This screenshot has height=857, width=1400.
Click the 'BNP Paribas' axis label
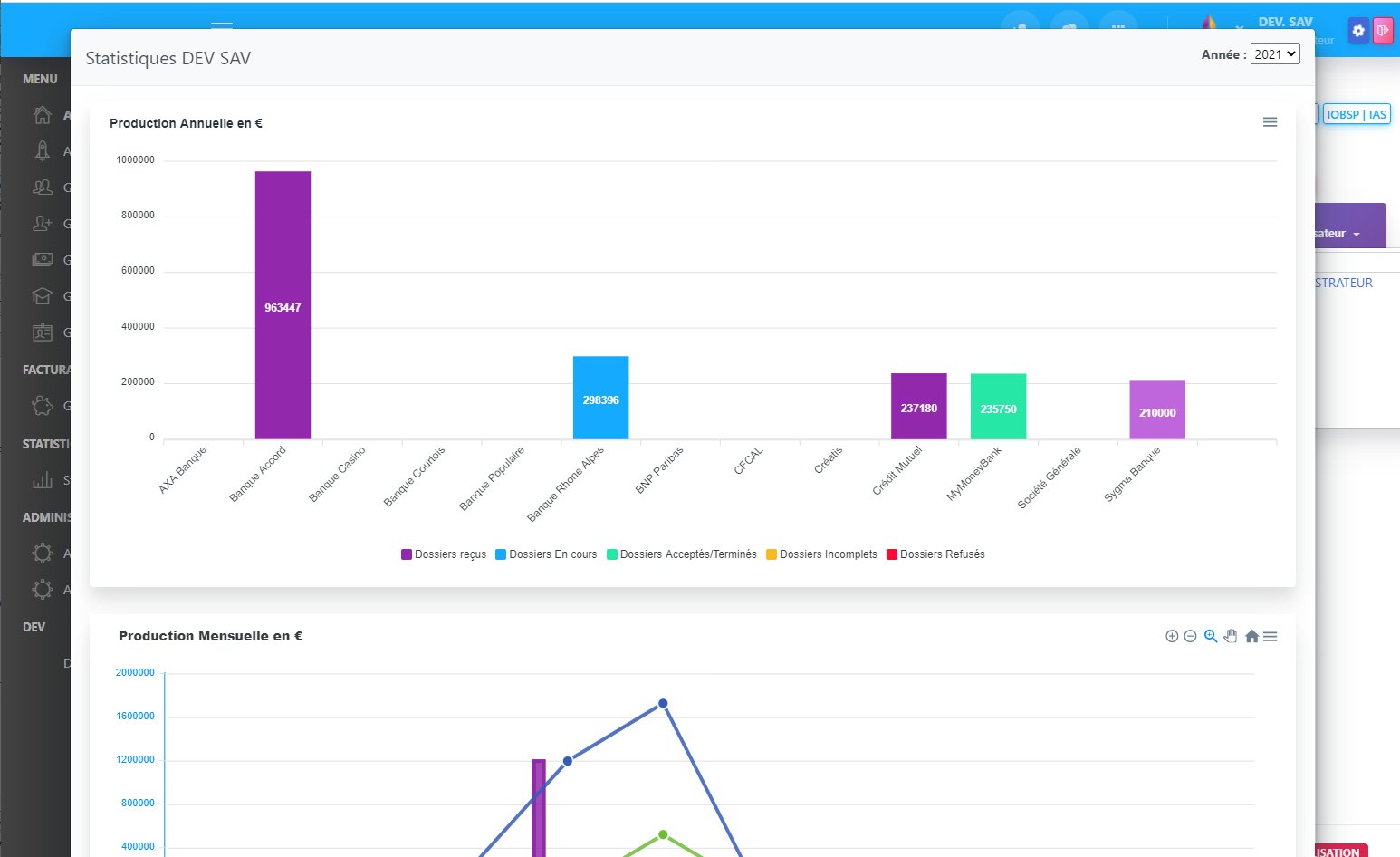(x=659, y=469)
